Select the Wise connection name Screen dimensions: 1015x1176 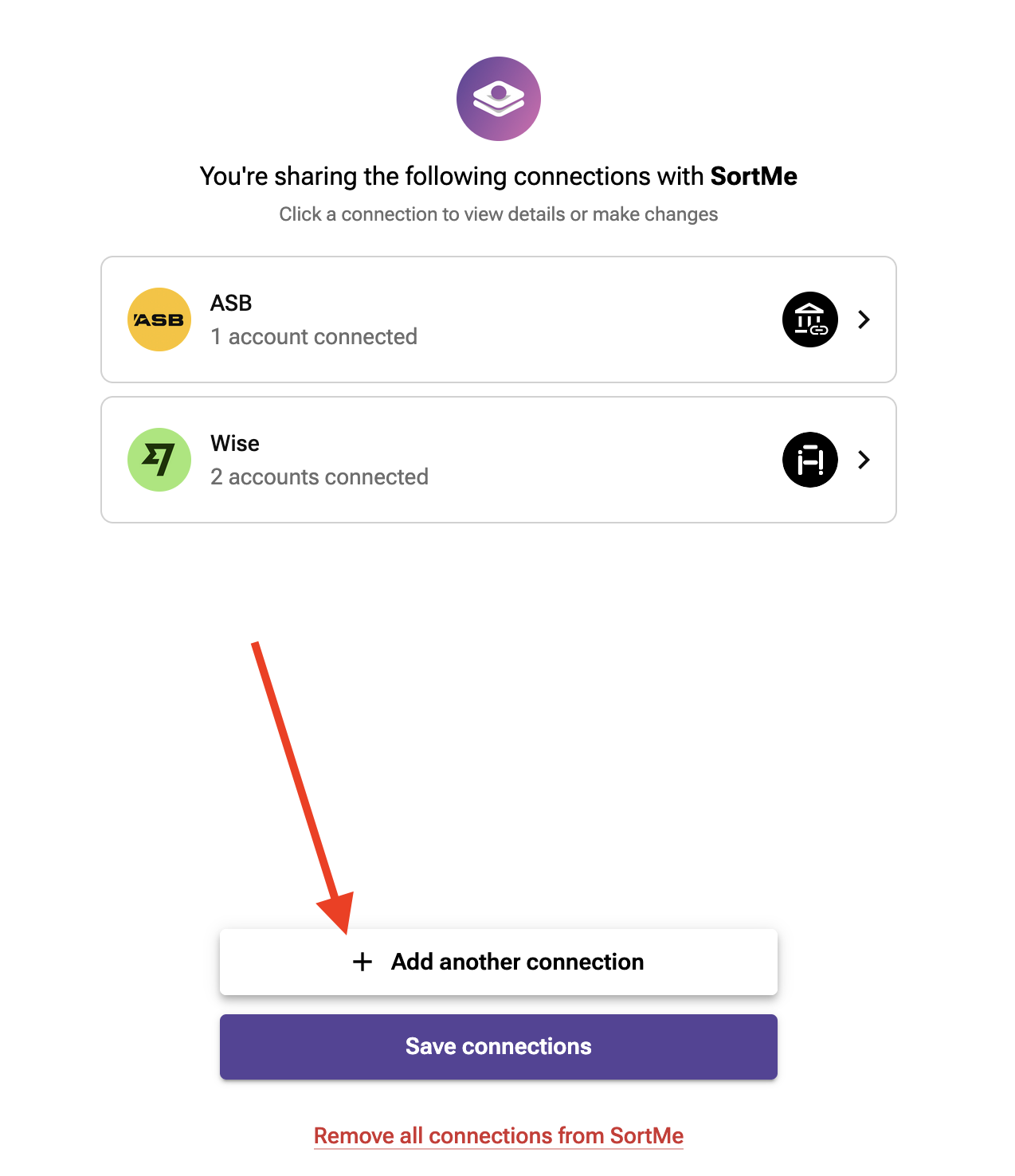pos(235,443)
